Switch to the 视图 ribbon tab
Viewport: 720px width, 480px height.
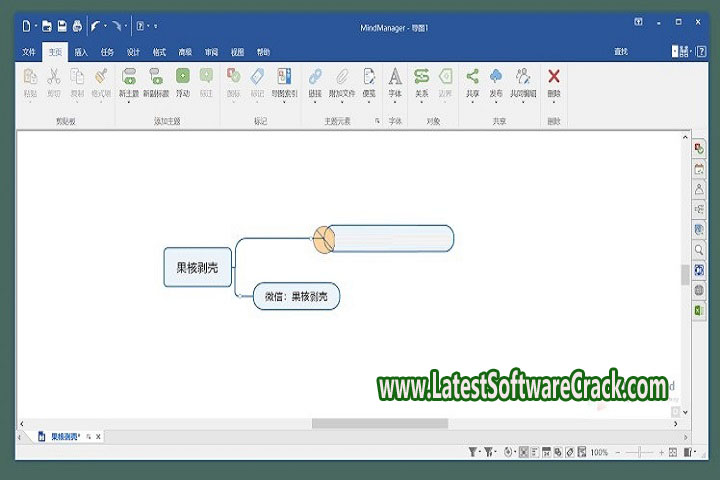click(237, 52)
